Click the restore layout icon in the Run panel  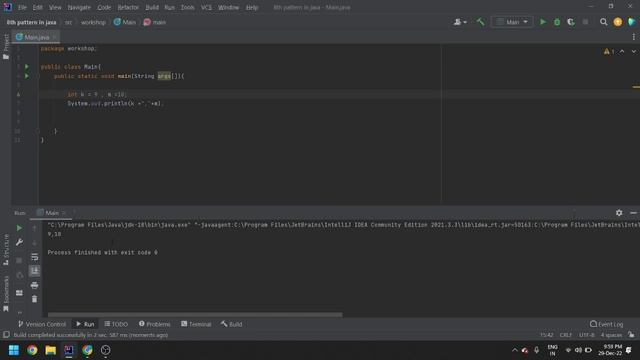pos(19,293)
